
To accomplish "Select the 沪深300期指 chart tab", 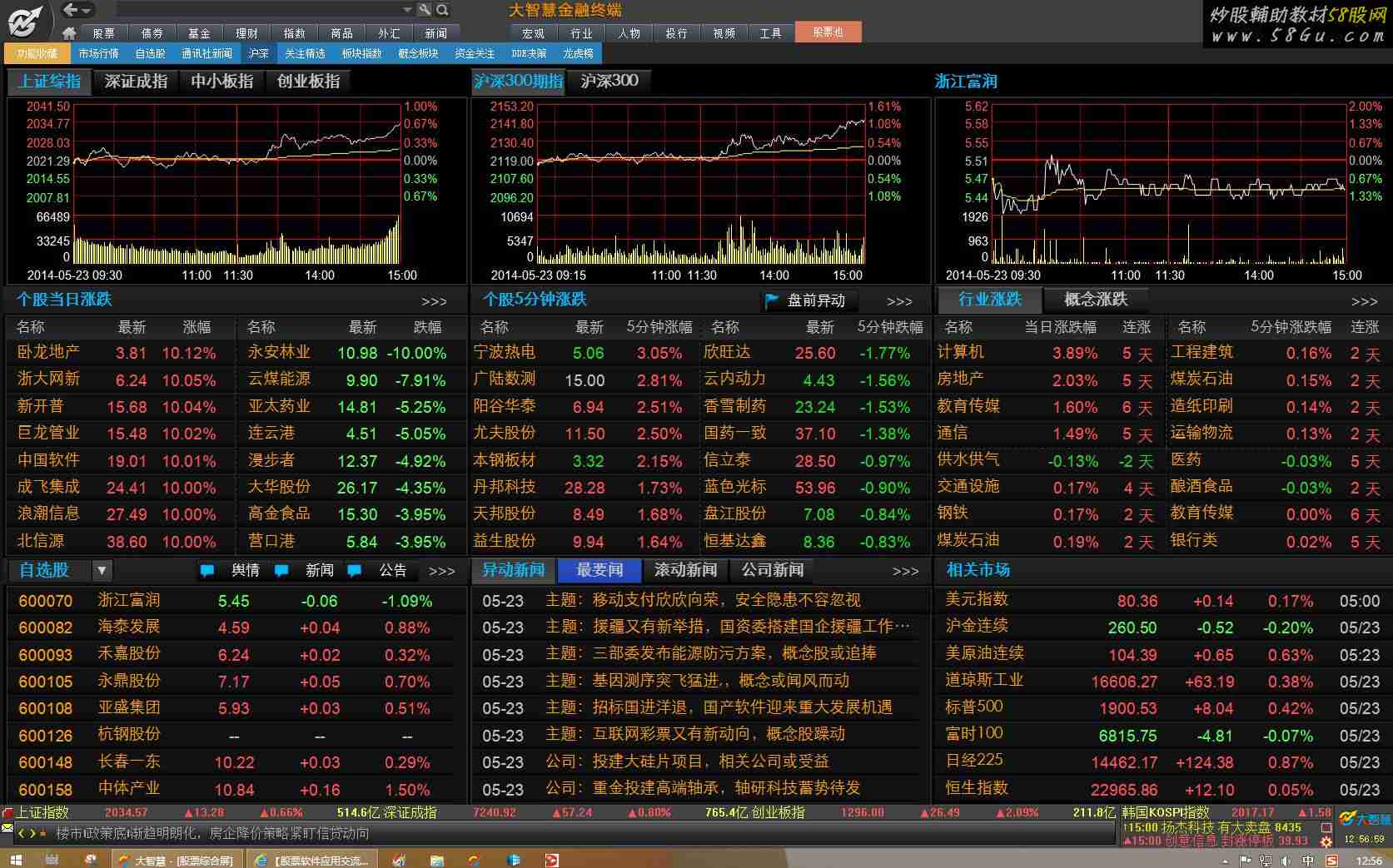I will tap(518, 81).
